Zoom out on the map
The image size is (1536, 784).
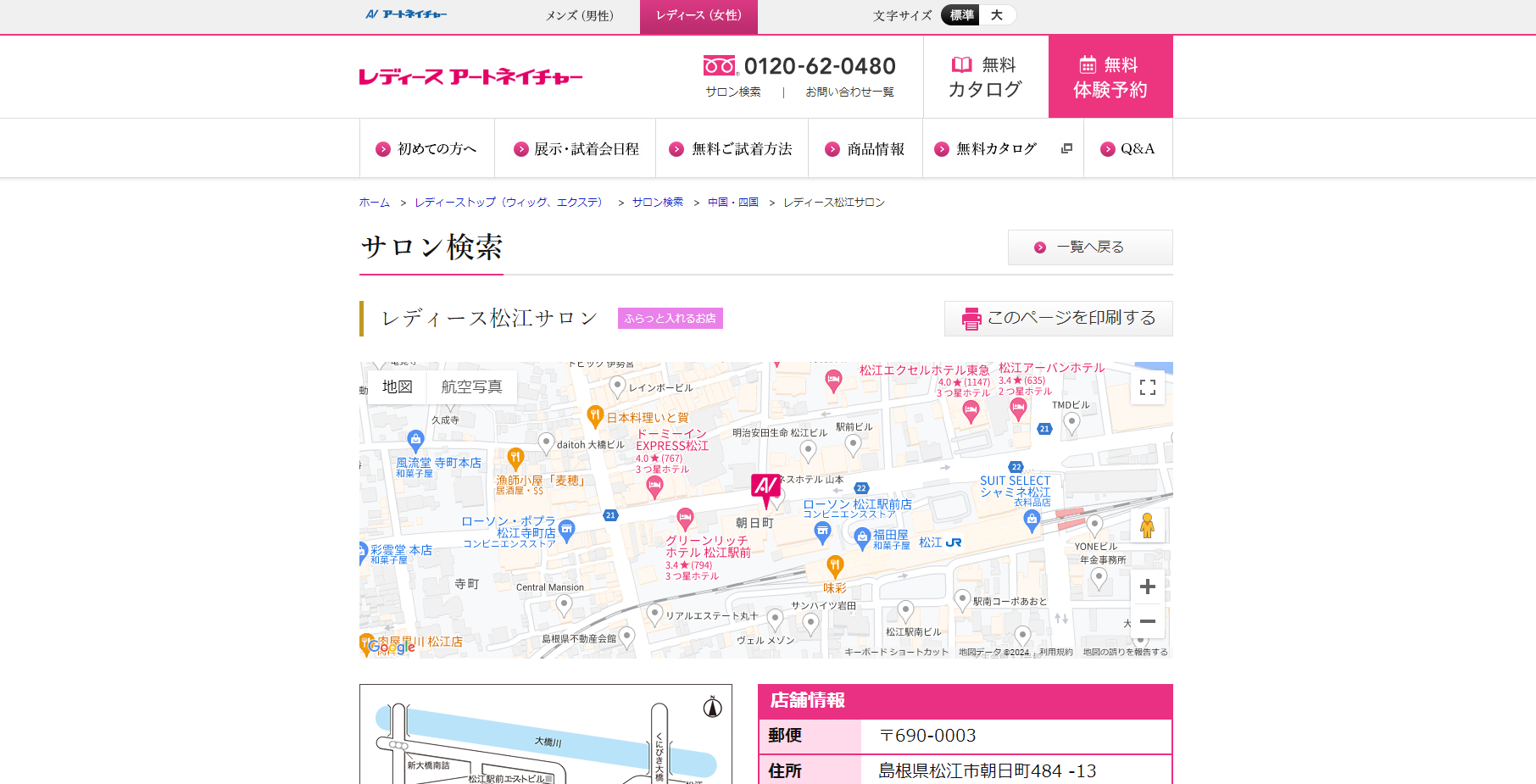pos(1148,621)
